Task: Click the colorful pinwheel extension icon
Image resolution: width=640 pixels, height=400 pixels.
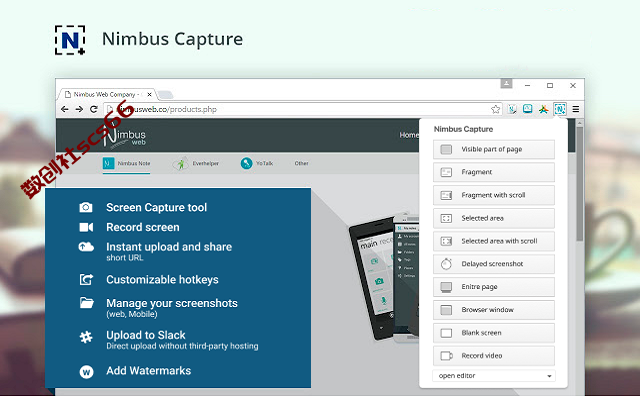Action: (x=543, y=109)
